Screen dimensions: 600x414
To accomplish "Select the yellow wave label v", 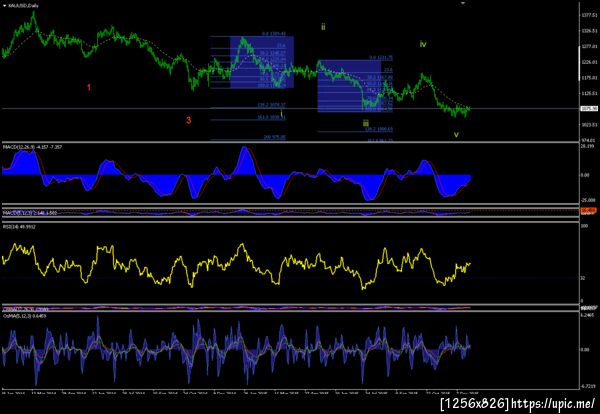I will click(x=456, y=135).
